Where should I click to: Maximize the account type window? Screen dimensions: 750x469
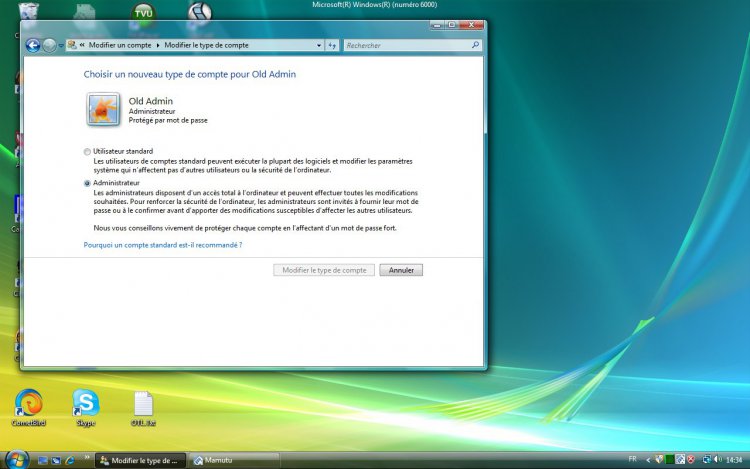tap(451, 25)
